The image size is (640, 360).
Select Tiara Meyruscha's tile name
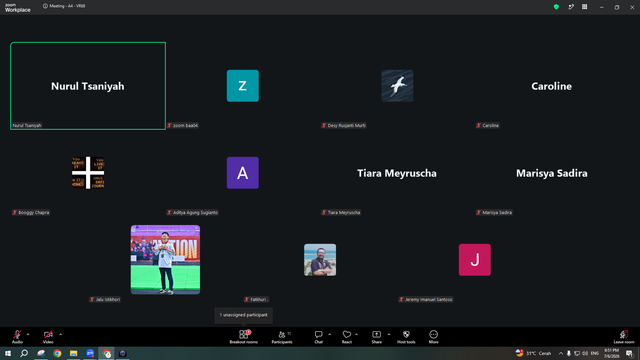click(397, 173)
